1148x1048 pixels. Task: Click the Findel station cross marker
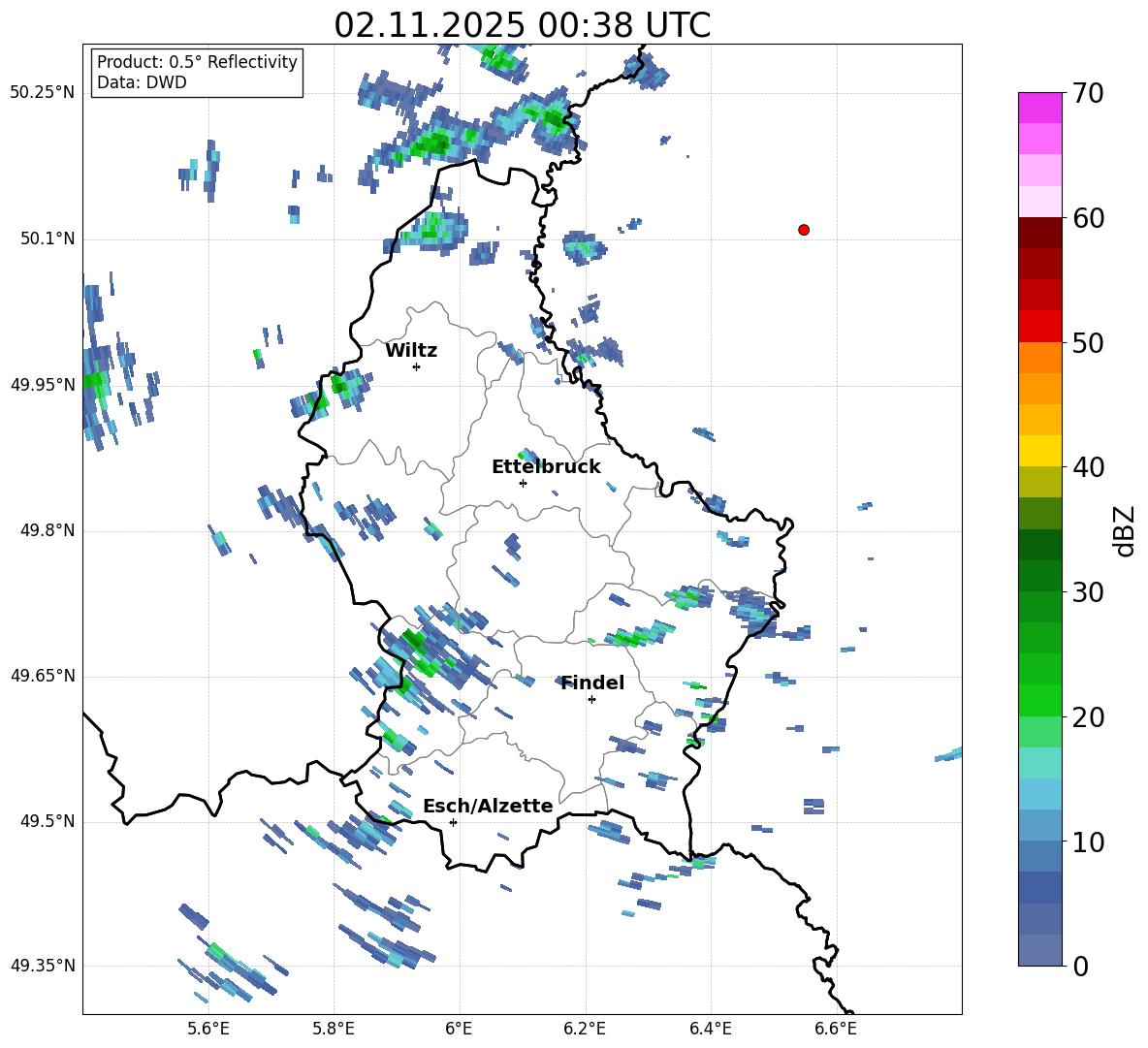591,699
